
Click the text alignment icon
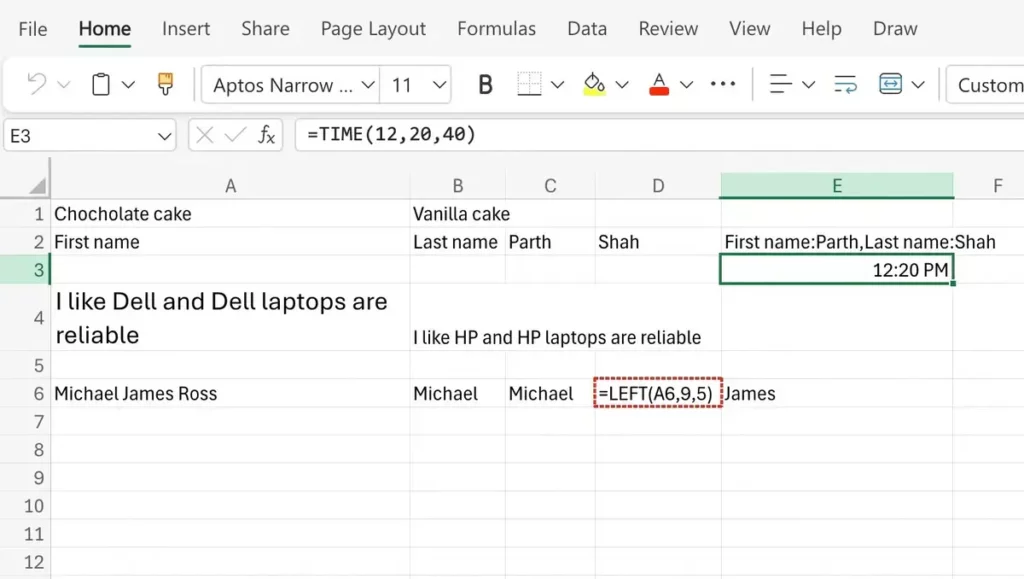coord(780,84)
